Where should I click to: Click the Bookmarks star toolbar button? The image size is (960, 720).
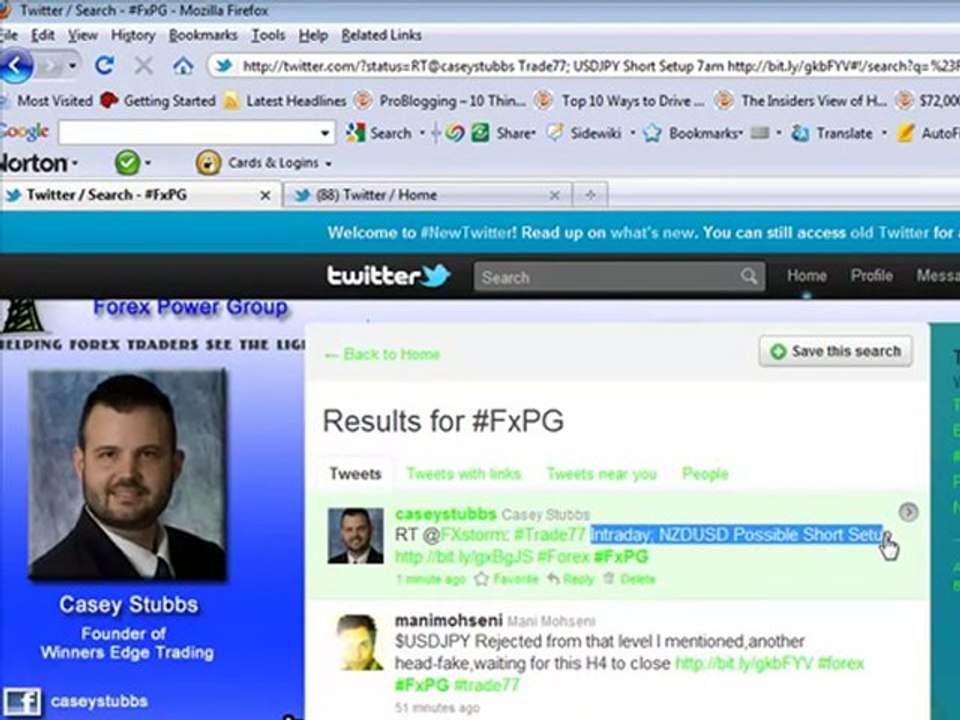click(x=692, y=133)
